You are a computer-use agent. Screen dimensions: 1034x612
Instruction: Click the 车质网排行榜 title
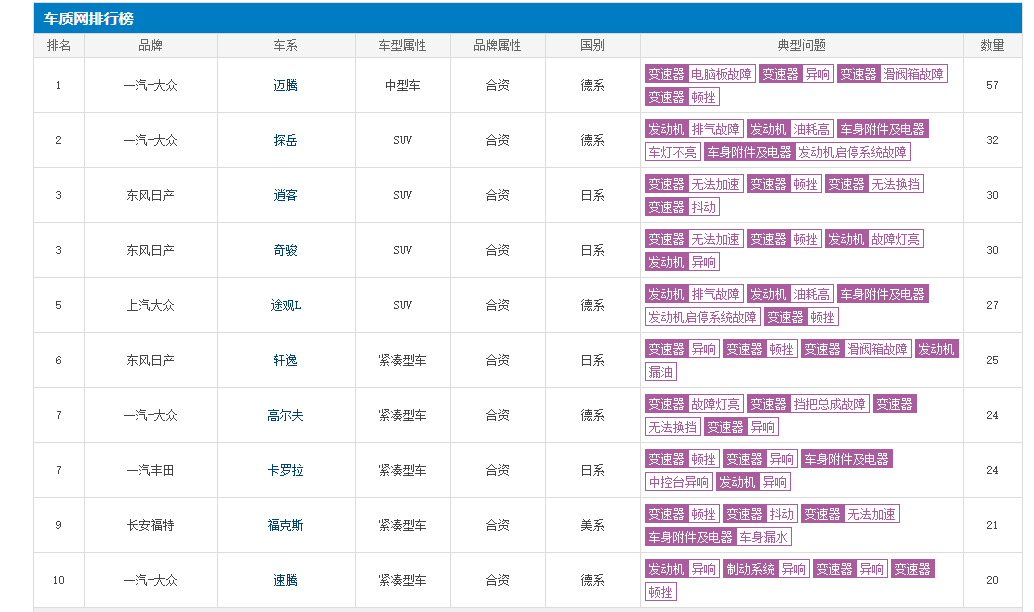(88, 18)
